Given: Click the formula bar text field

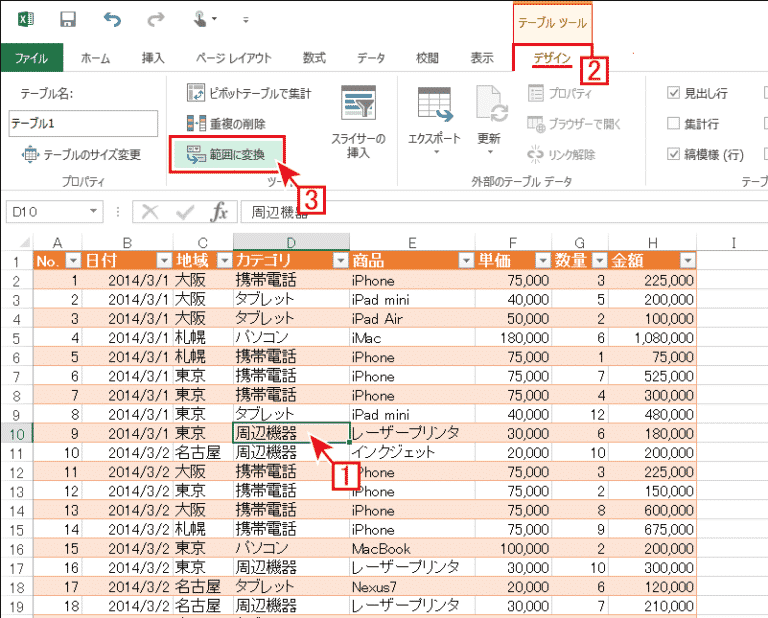Looking at the screenshot, I should click(504, 212).
